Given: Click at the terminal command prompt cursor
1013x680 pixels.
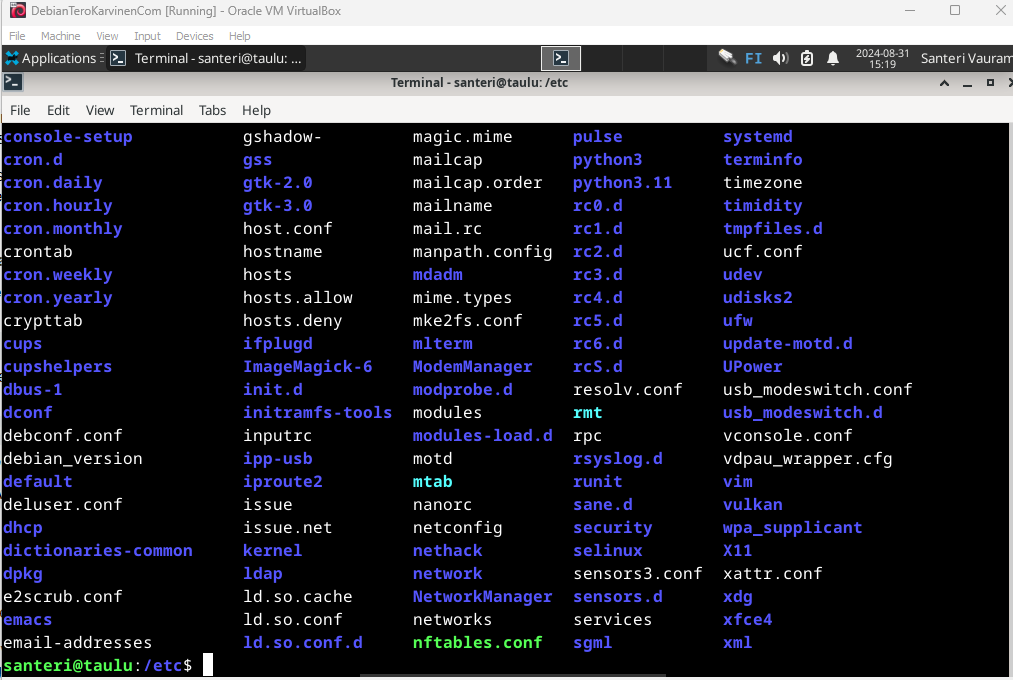Looking at the screenshot, I should [208, 665].
